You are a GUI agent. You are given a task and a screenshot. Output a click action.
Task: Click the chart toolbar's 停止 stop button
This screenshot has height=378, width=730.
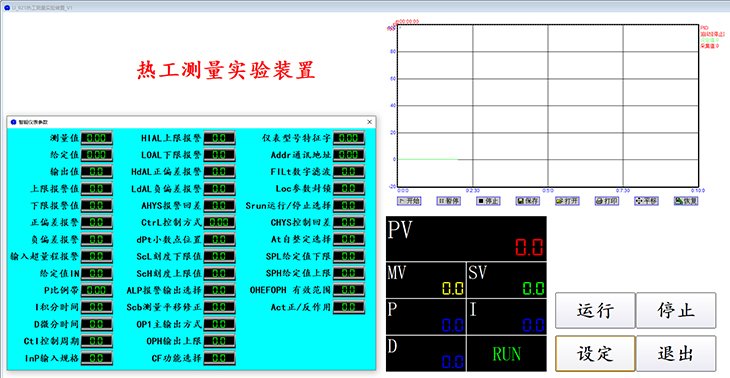488,201
